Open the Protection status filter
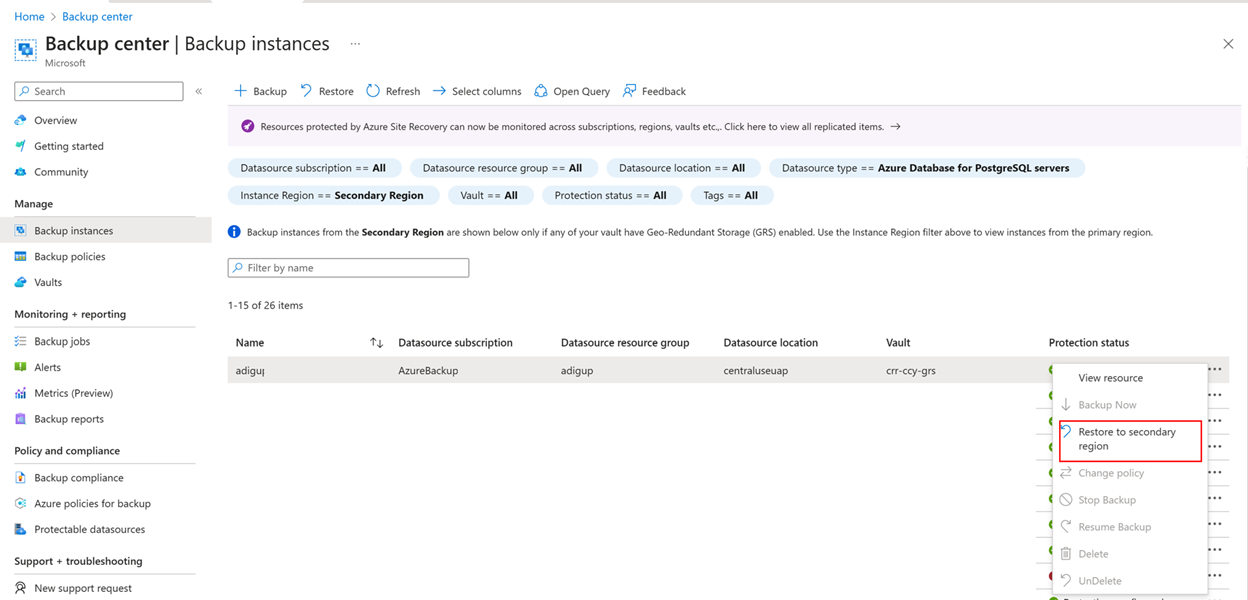The width and height of the screenshot is (1248, 600). [612, 195]
